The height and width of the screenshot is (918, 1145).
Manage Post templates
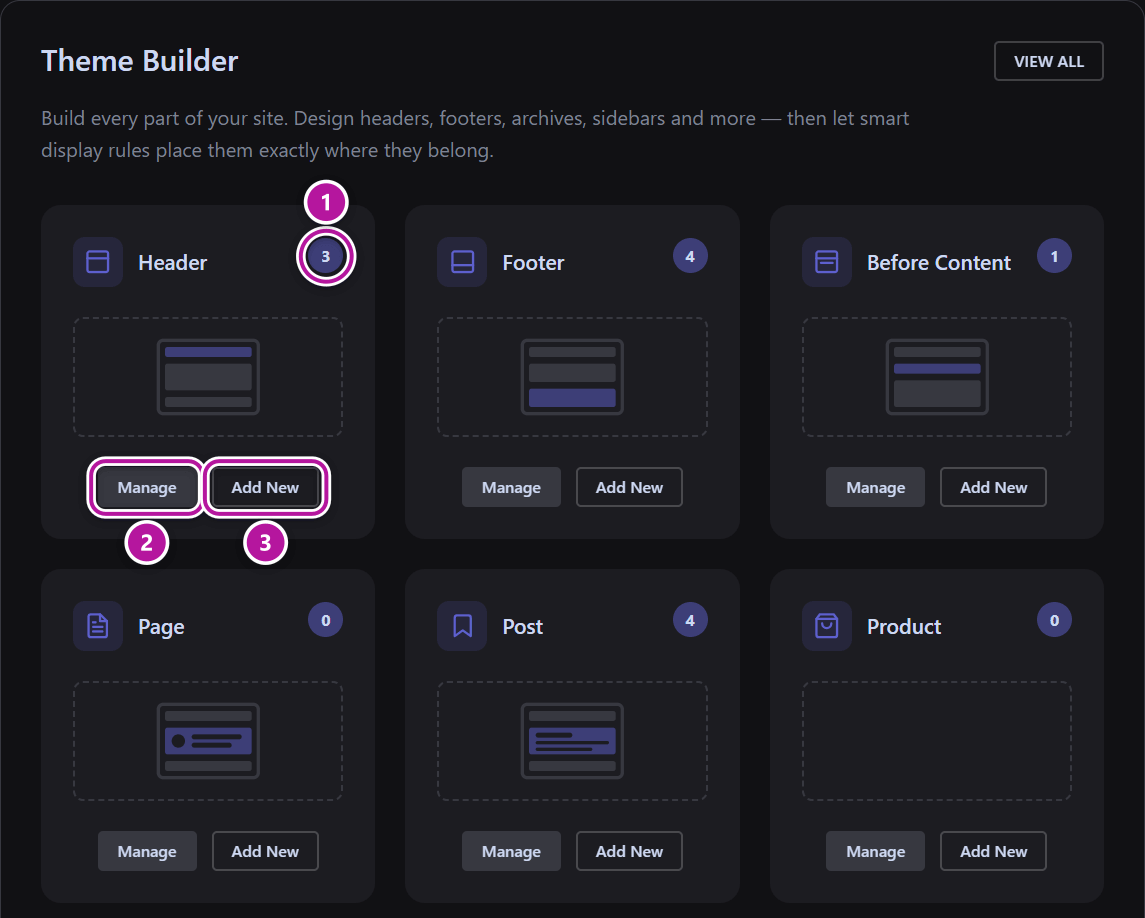click(511, 851)
